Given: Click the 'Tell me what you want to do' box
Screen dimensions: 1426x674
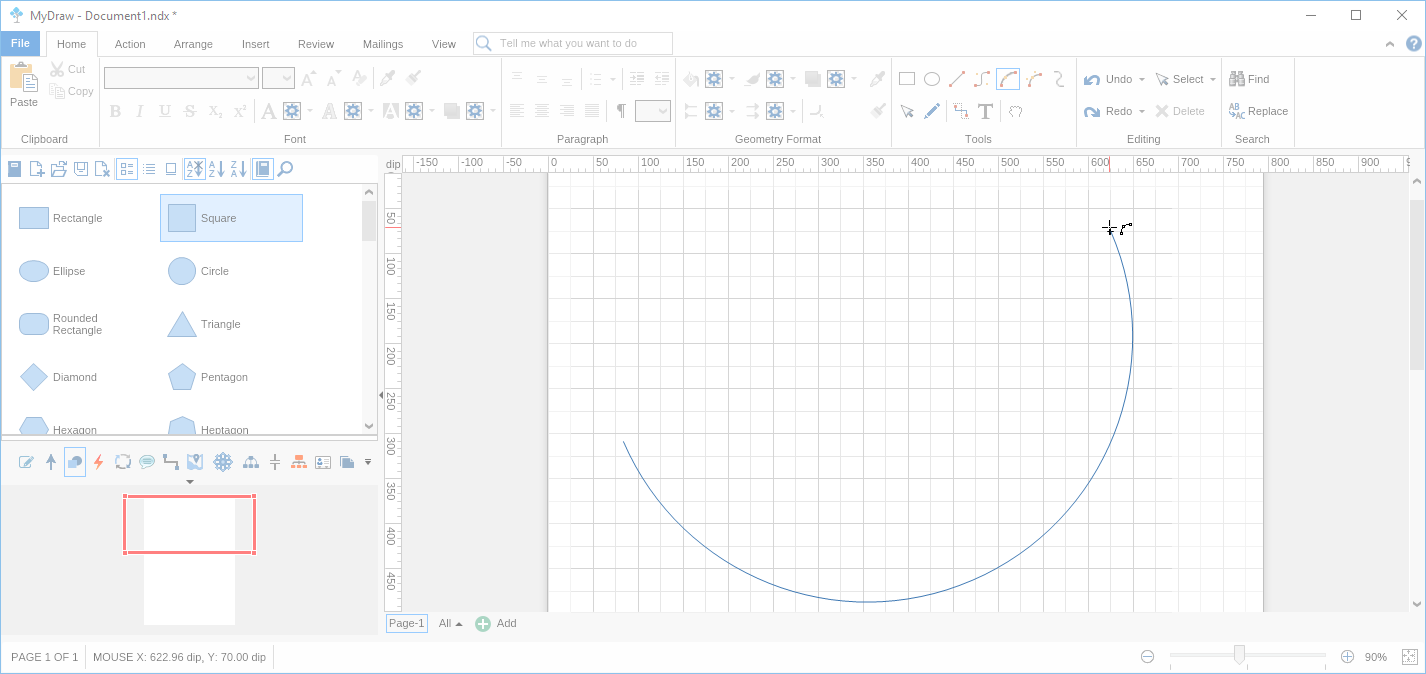Looking at the screenshot, I should pyautogui.click(x=573, y=43).
